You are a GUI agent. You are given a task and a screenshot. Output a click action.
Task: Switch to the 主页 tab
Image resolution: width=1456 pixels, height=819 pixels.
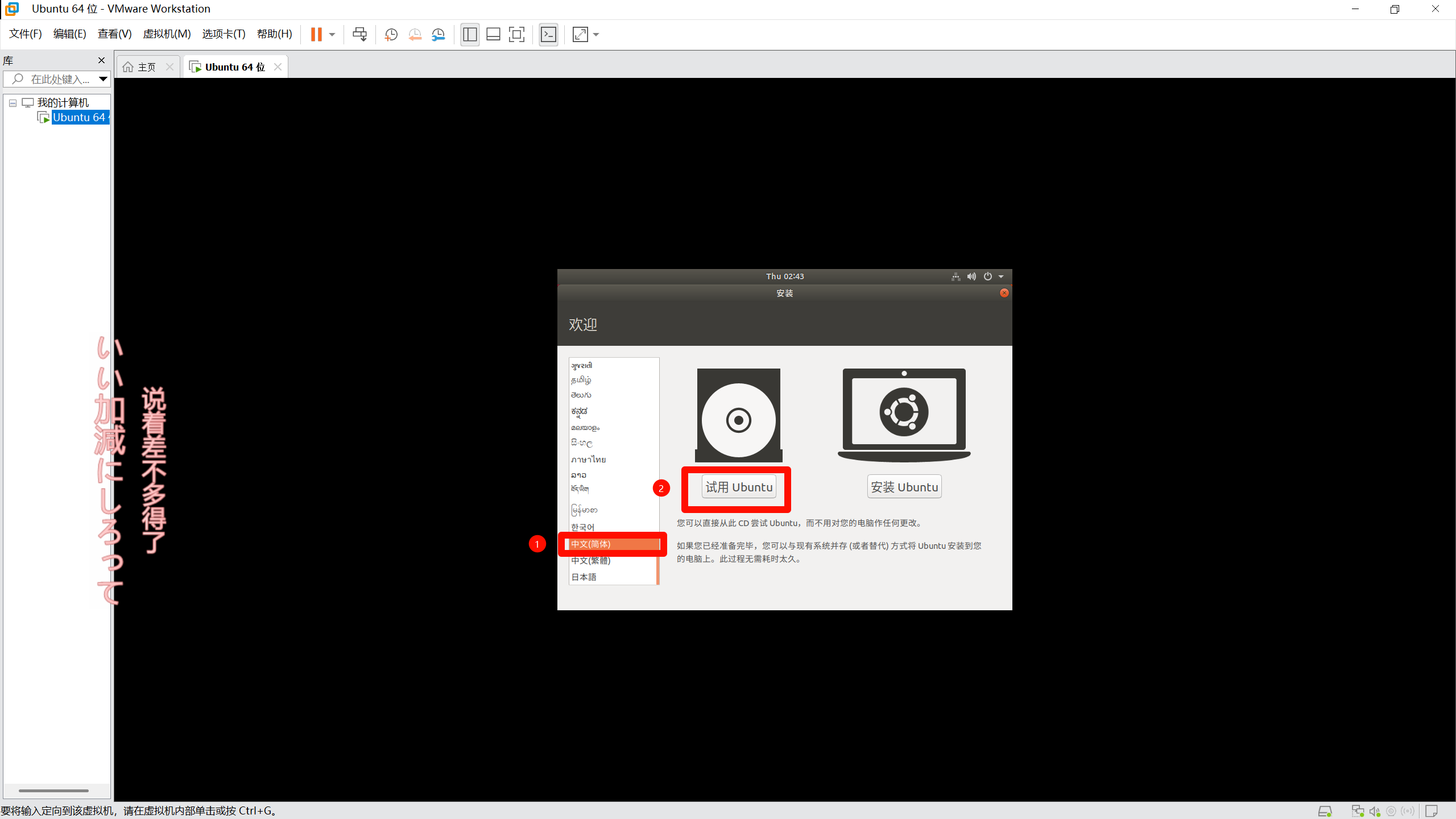146,67
